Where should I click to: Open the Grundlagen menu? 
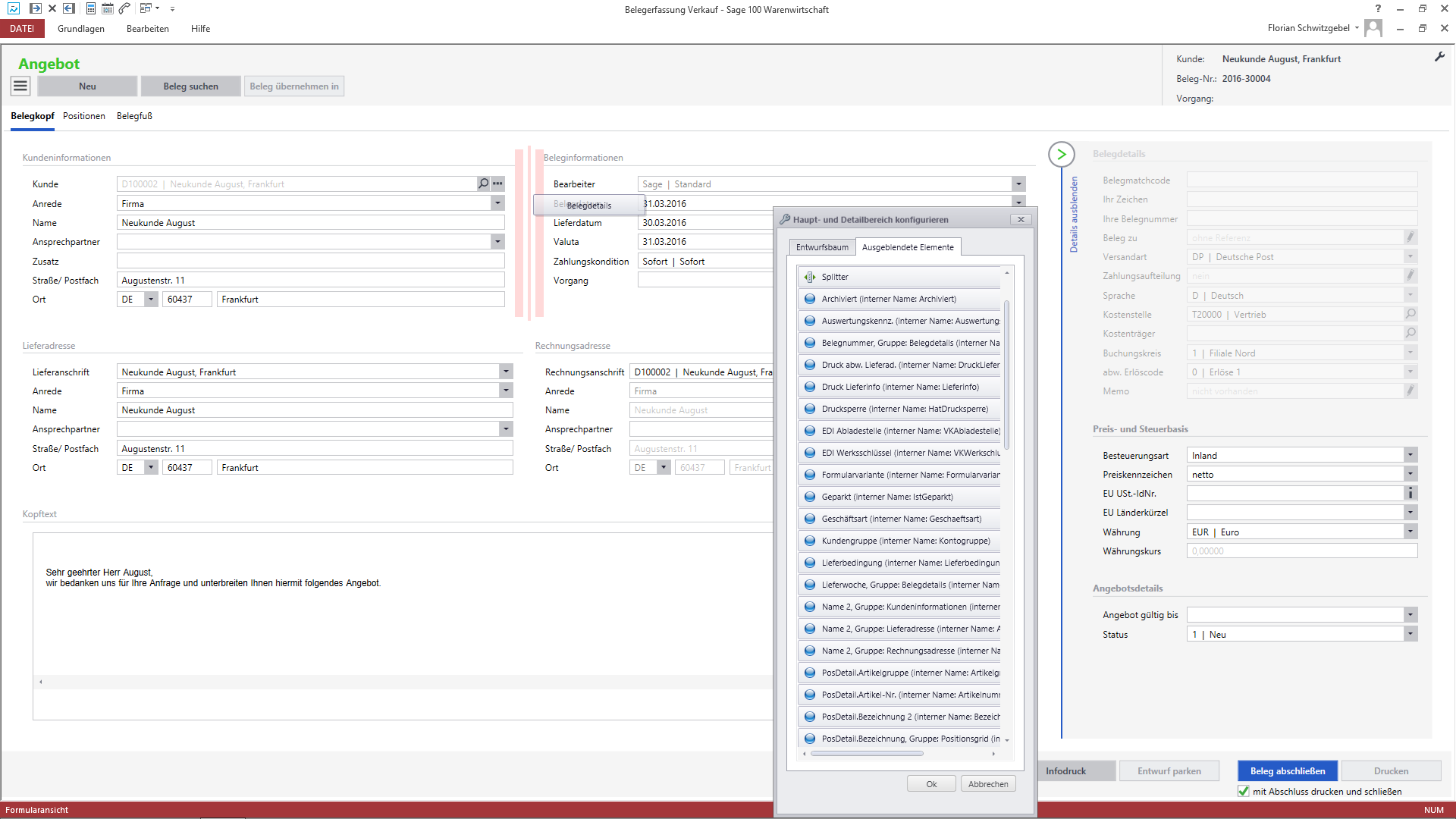81,29
